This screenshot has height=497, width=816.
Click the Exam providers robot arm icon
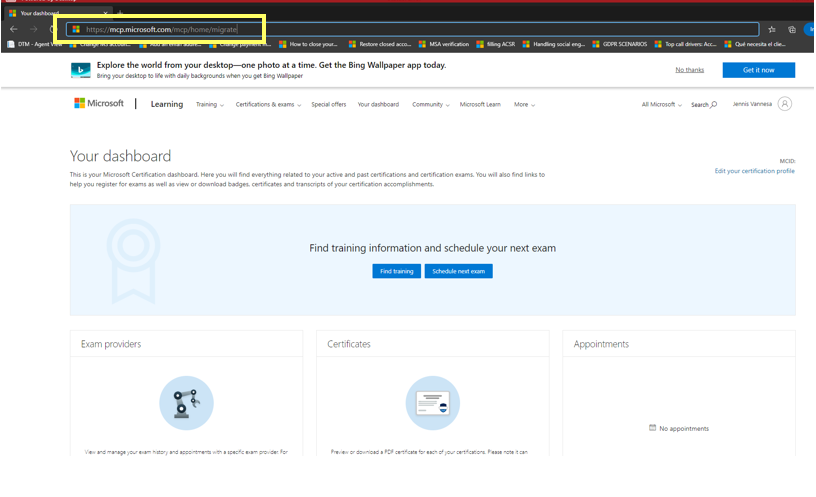(186, 403)
